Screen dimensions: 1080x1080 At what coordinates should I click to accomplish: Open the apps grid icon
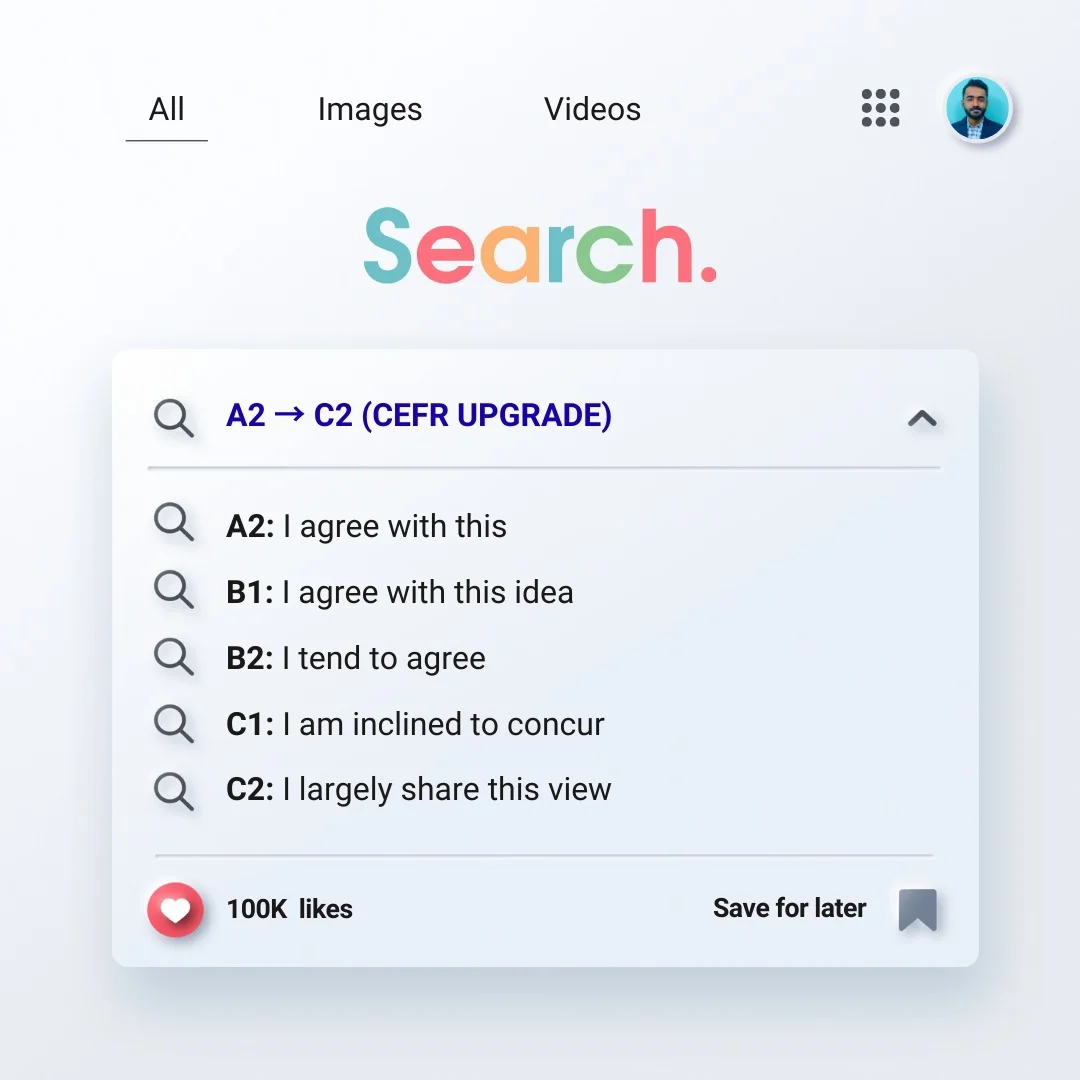click(x=880, y=108)
